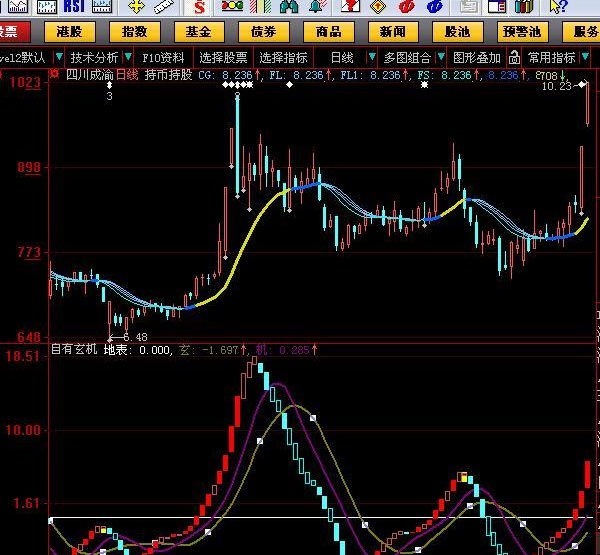Viewport: 600px width, 555px height.
Task: Open the 预警池 tab
Action: coord(523,32)
